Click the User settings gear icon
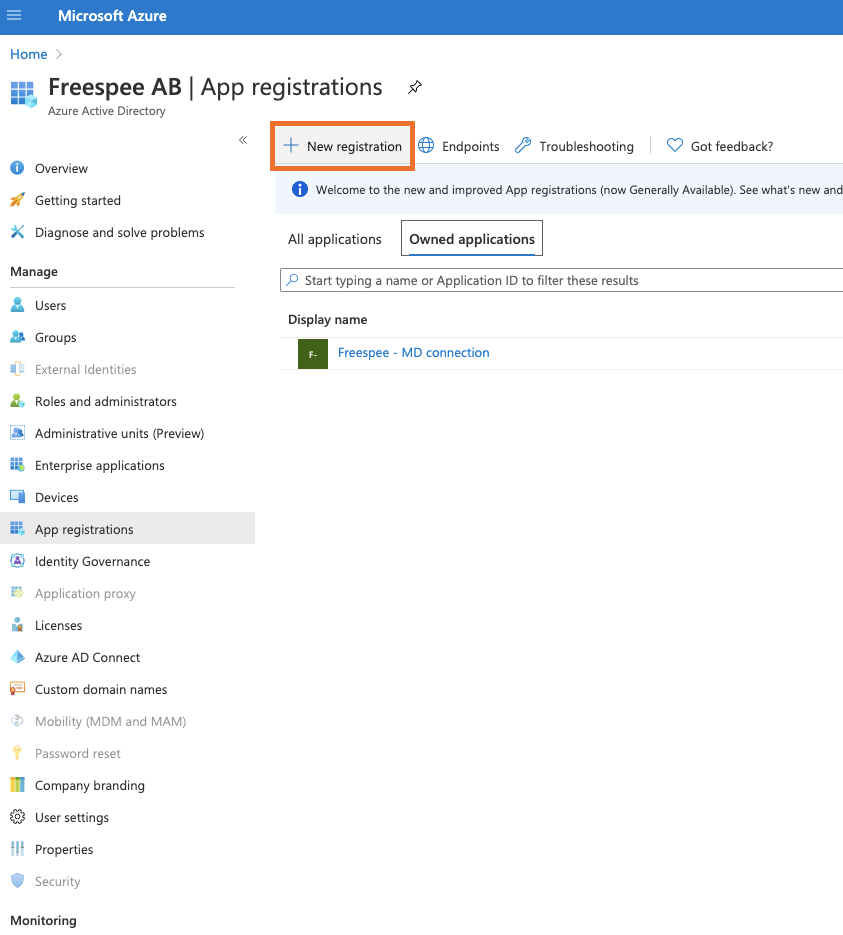Image resolution: width=843 pixels, height=935 pixels. (17, 817)
